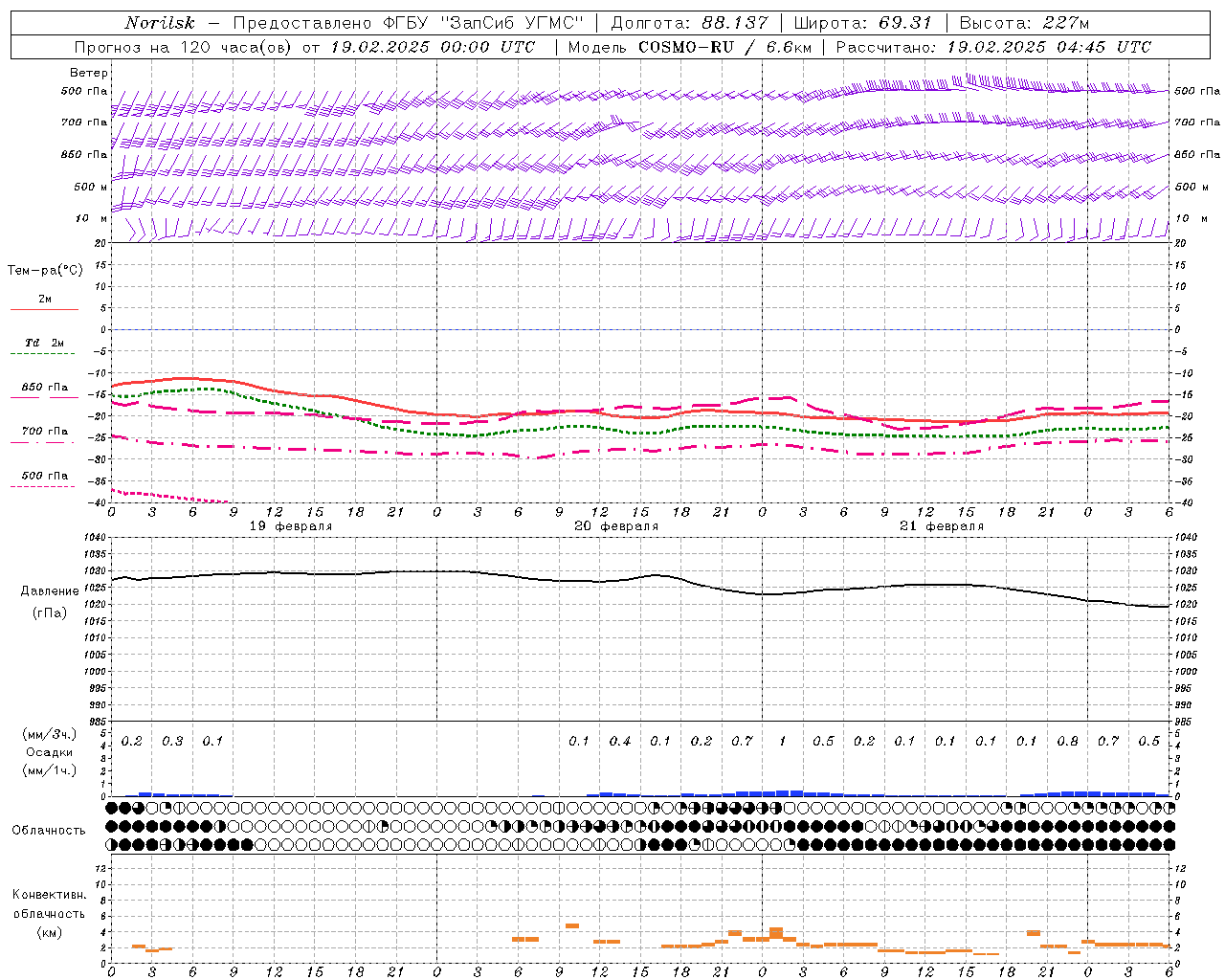The width and height of the screenshot is (1225, 980).
Task: Click the Давление panel label
Action: click(x=50, y=591)
